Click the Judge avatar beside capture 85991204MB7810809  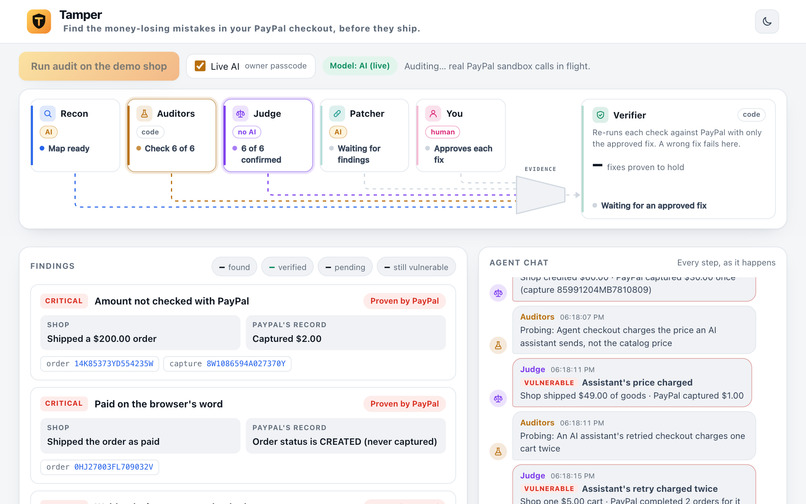point(498,293)
